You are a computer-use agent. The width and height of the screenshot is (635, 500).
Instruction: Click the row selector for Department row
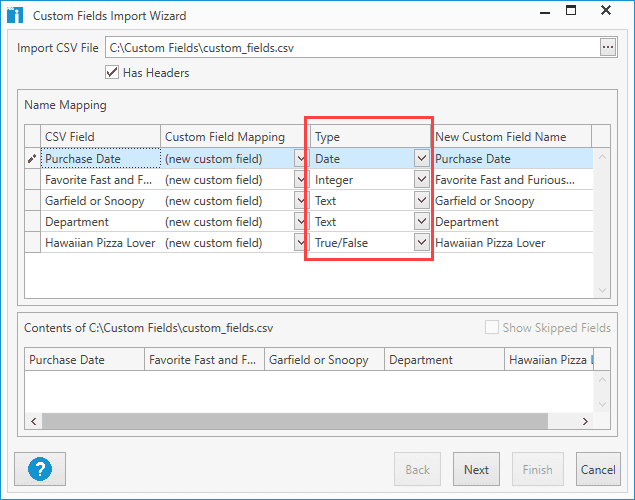tap(32, 221)
